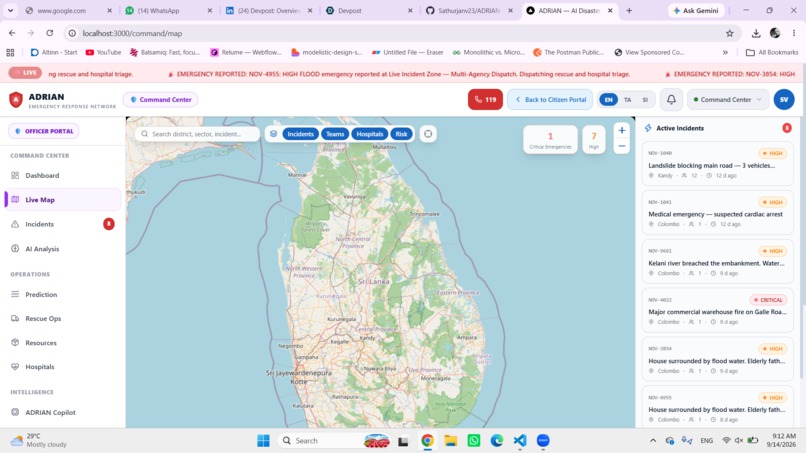Open Chrome tab search dropdown arrow

pyautogui.click(x=10, y=10)
